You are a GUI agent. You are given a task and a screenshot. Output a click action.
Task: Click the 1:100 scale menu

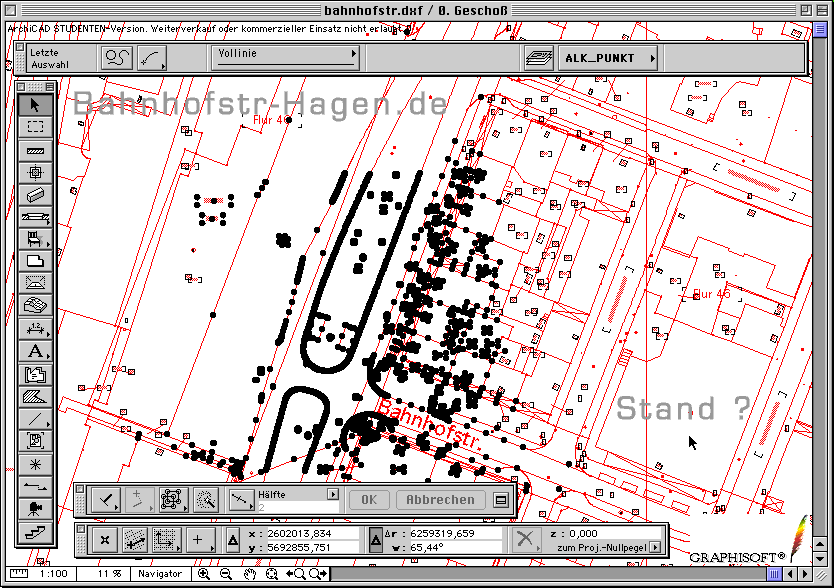(53, 574)
